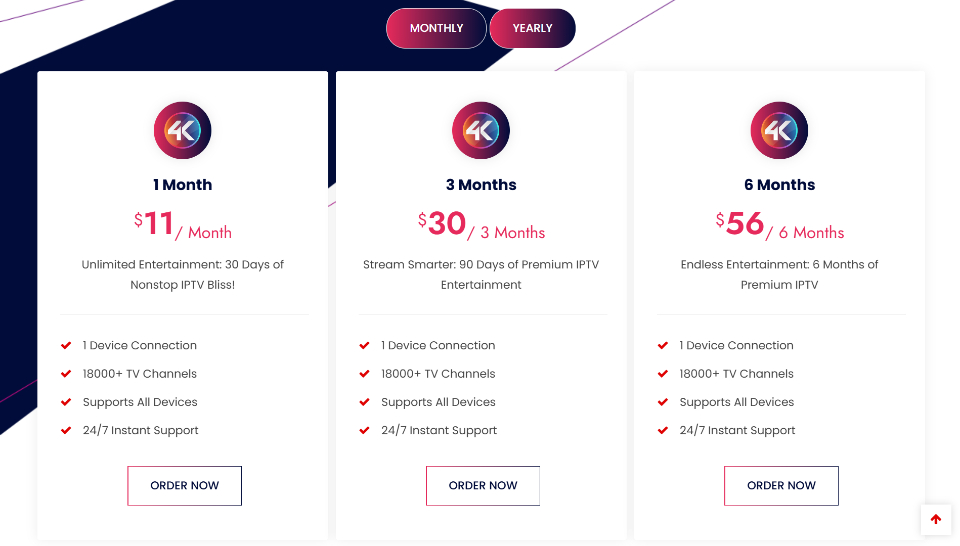Image resolution: width=960 pixels, height=546 pixels.
Task: Click checkmark beside 24/7 Instant Support in 1 Month plan
Action: pos(66,430)
